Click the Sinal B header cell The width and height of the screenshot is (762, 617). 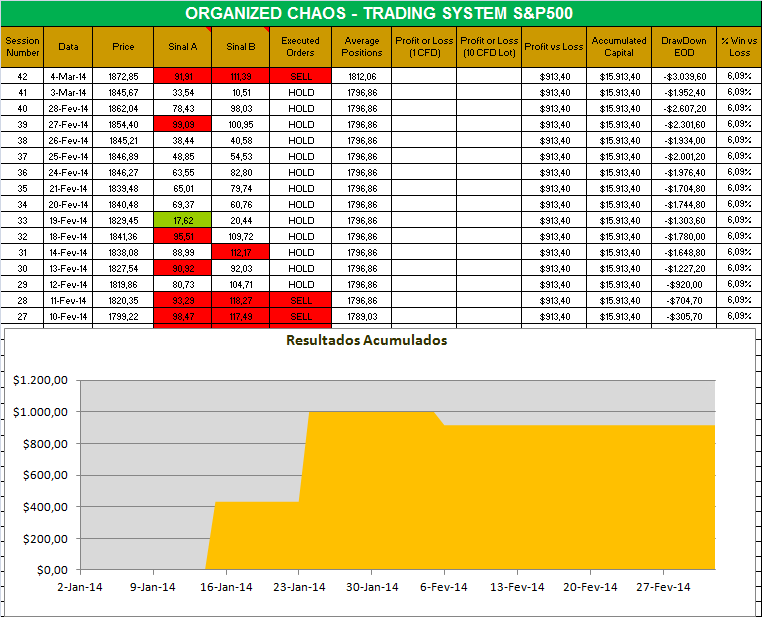coord(241,47)
